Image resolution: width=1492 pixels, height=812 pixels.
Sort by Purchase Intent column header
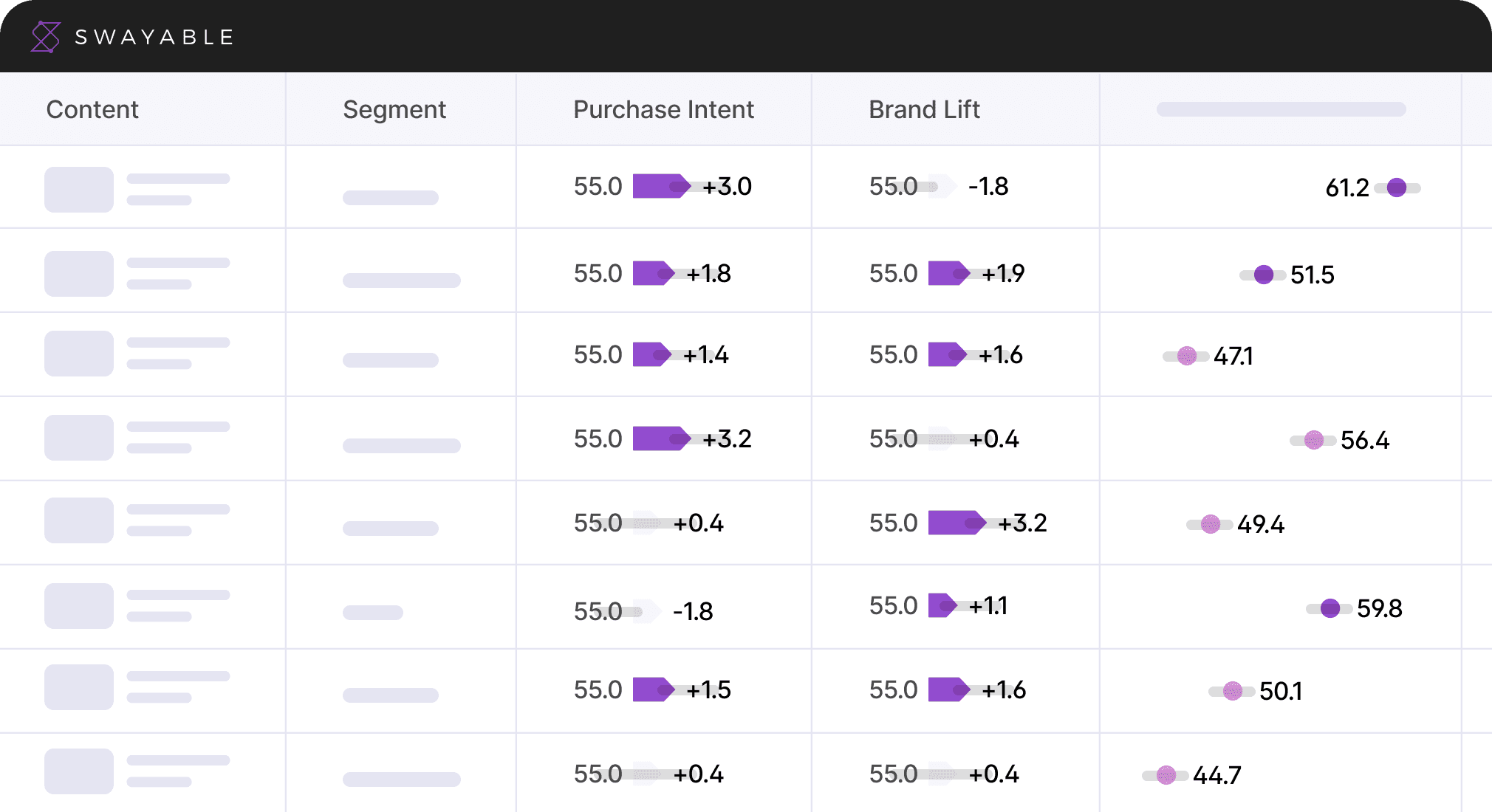663,109
